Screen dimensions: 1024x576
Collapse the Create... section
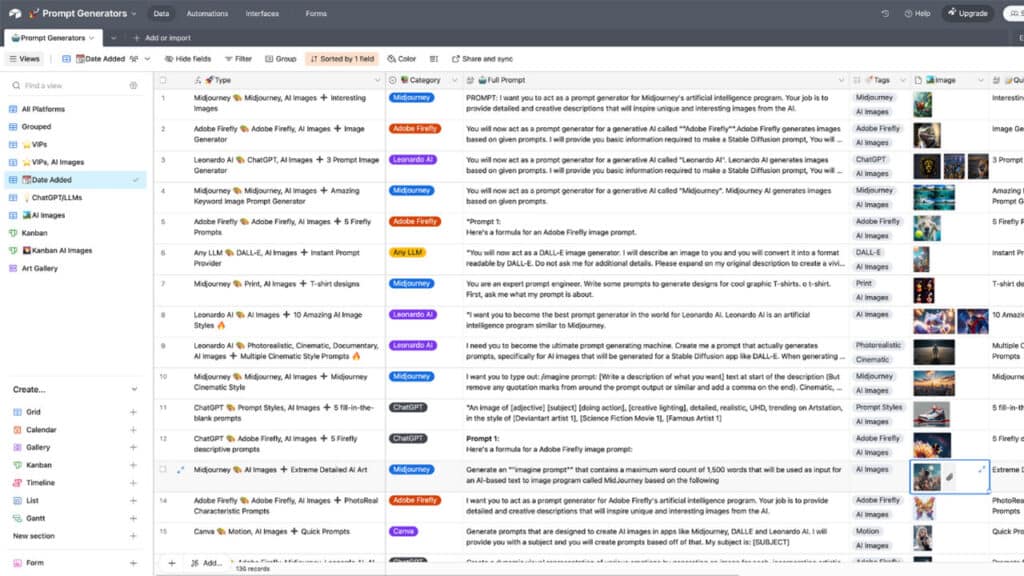click(x=134, y=389)
